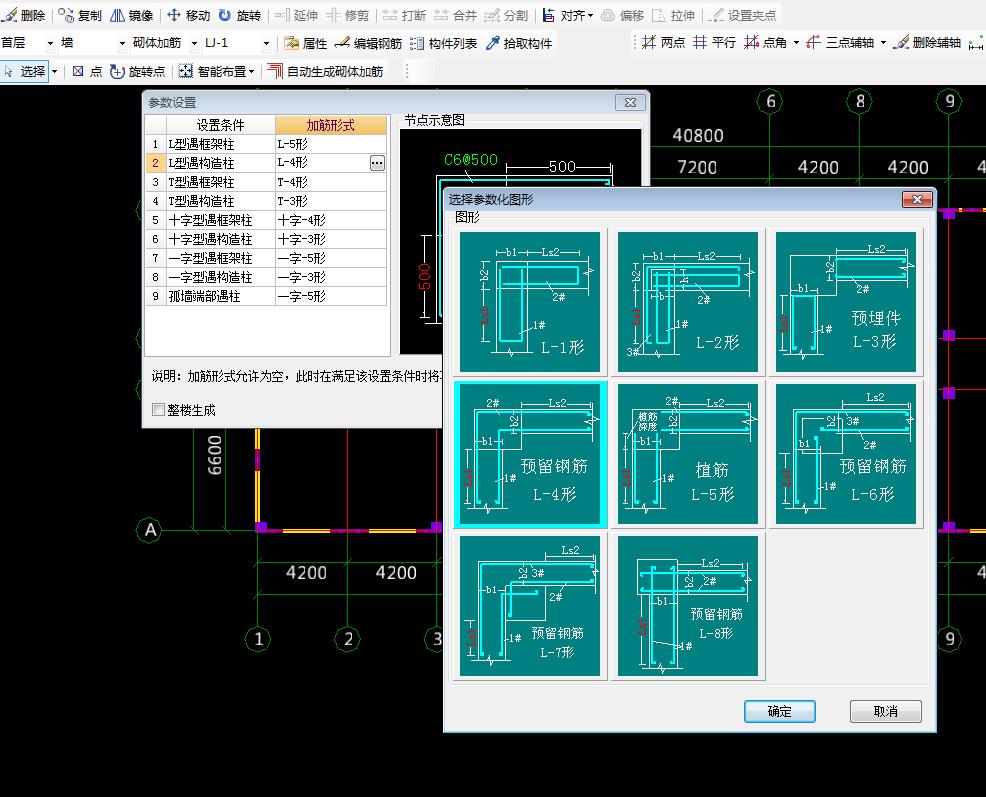Click the 修剪 (Trim) tool
This screenshot has width=986, height=797.
(348, 15)
